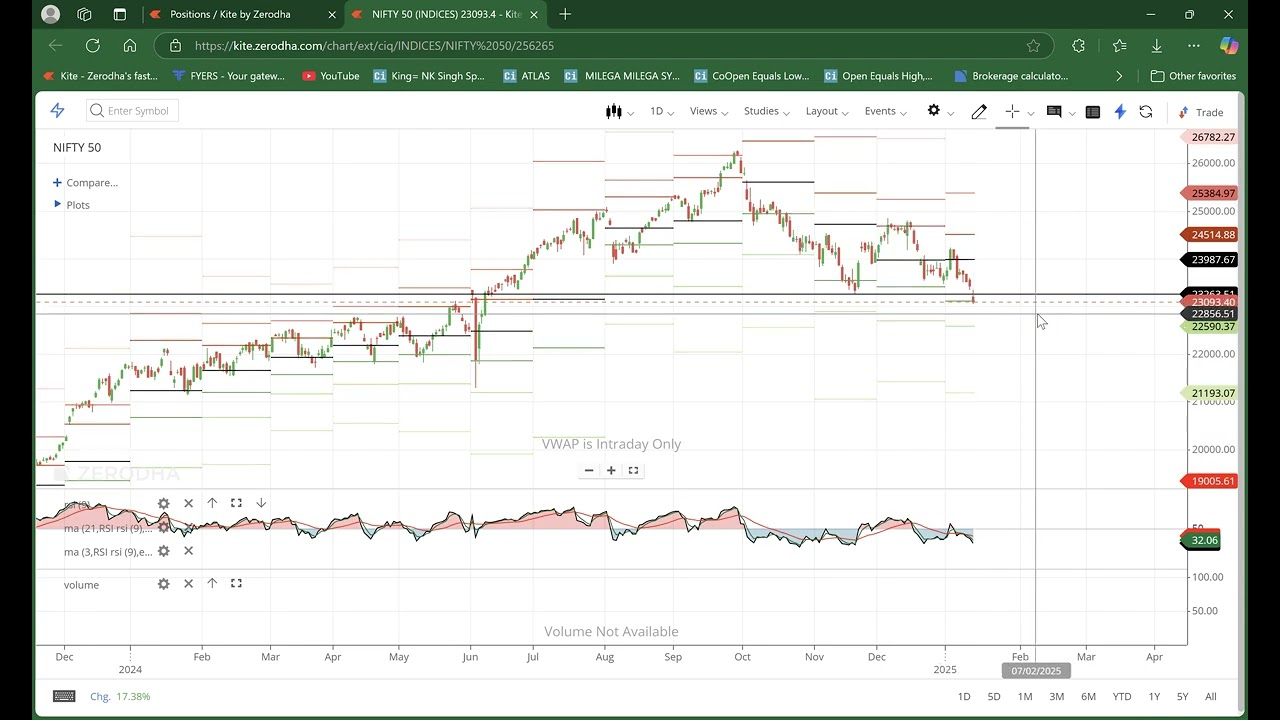Viewport: 1280px width, 720px height.
Task: Bookmark this page with star icon
Action: [1033, 46]
